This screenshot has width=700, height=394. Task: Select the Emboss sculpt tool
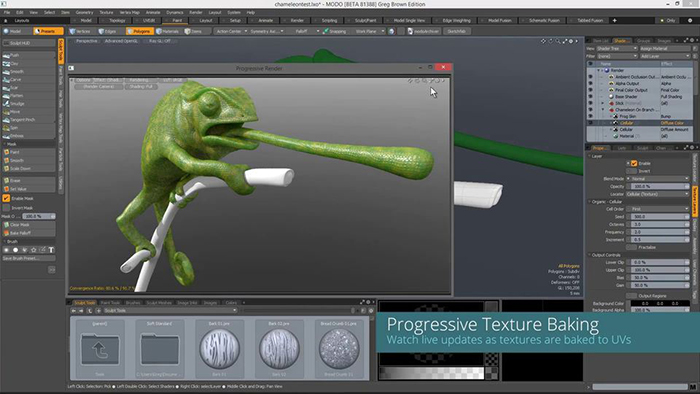29,136
